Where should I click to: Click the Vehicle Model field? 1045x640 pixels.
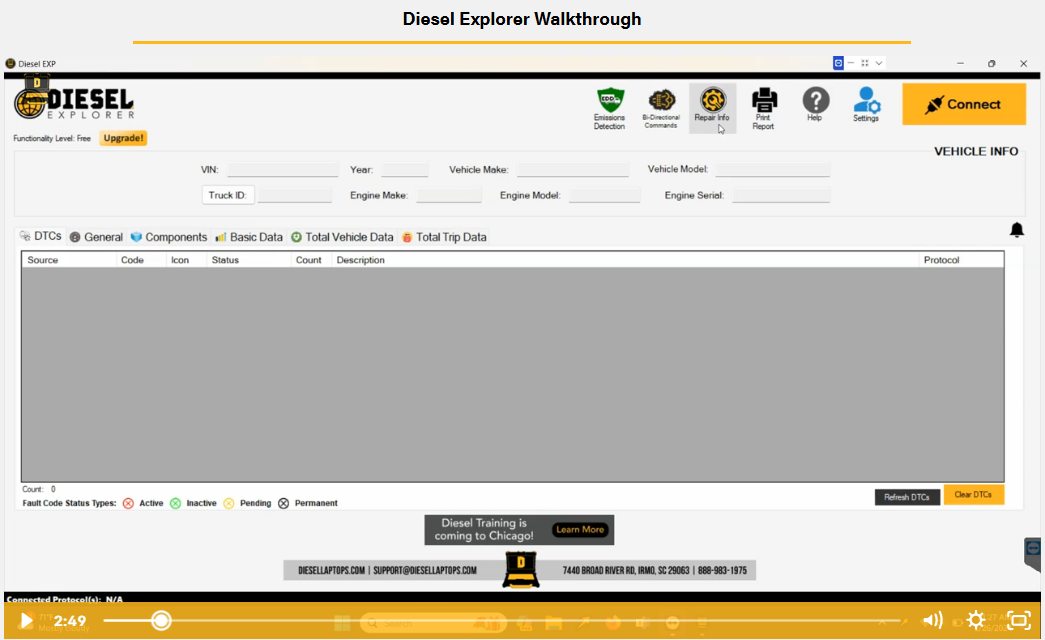(x=772, y=169)
